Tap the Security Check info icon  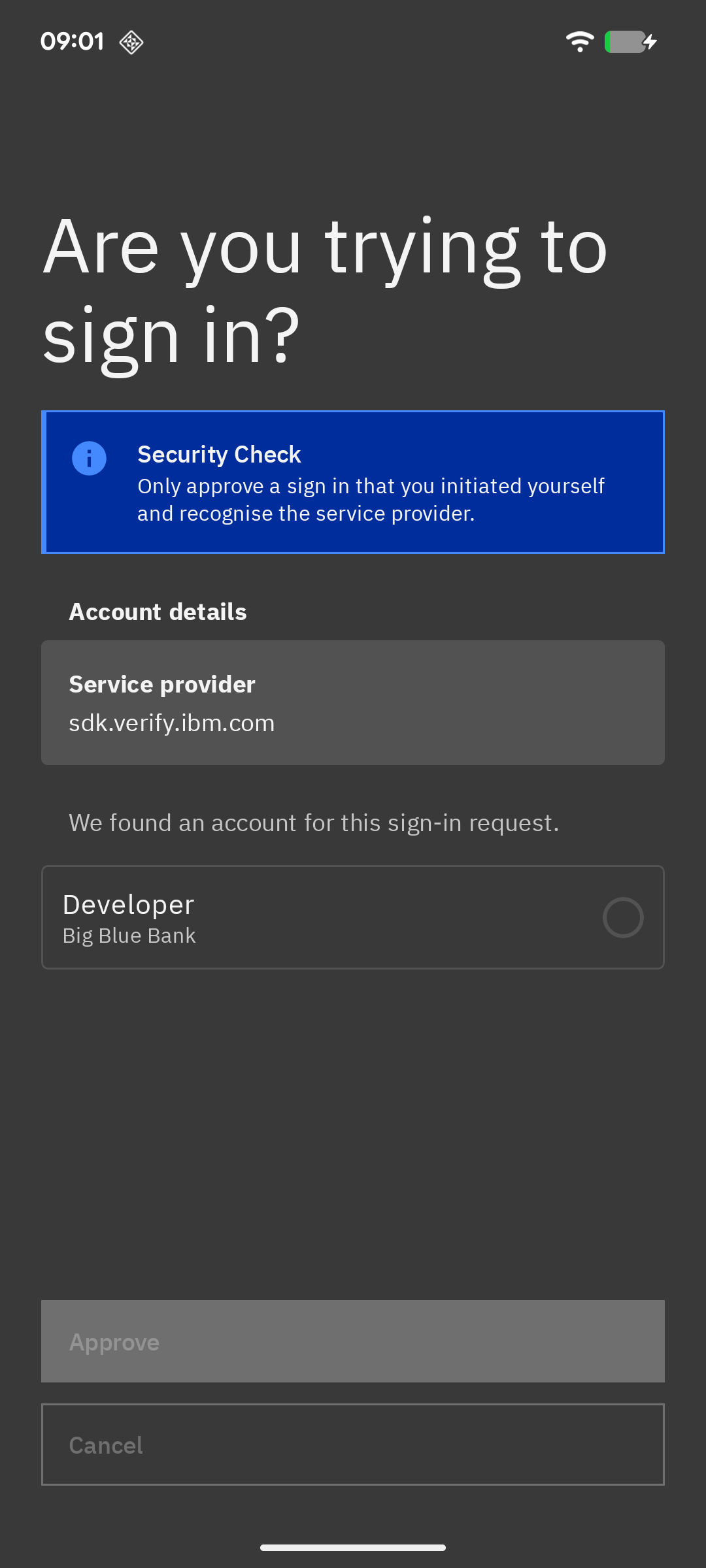(89, 458)
